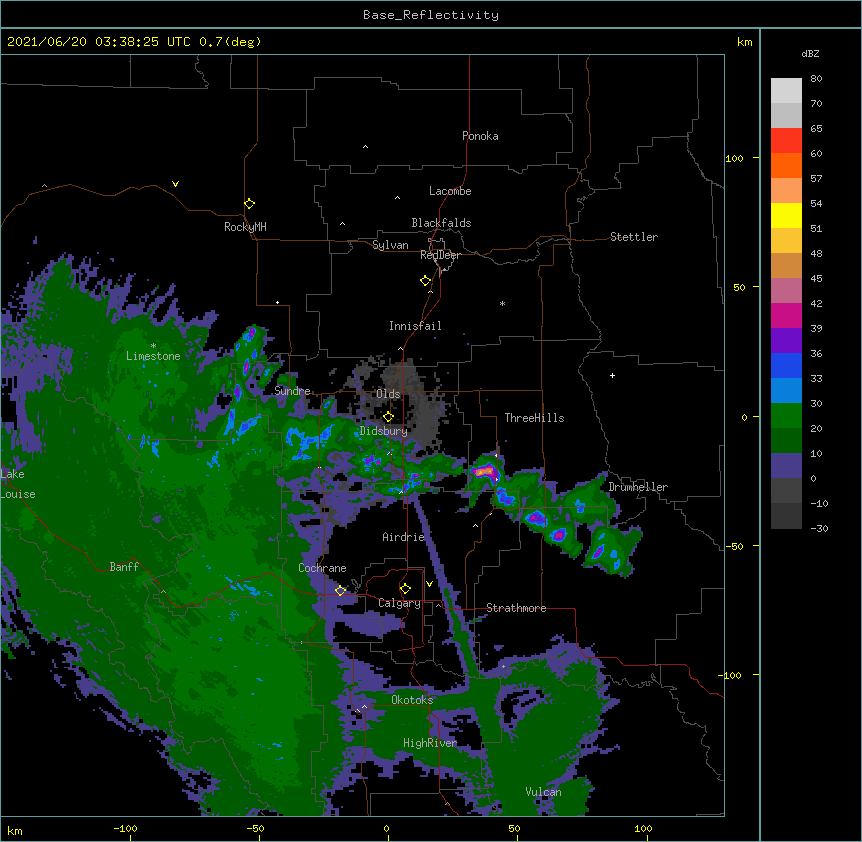This screenshot has width=862, height=842.
Task: Click the km unit label beside the timestamp
Action: coord(744,42)
